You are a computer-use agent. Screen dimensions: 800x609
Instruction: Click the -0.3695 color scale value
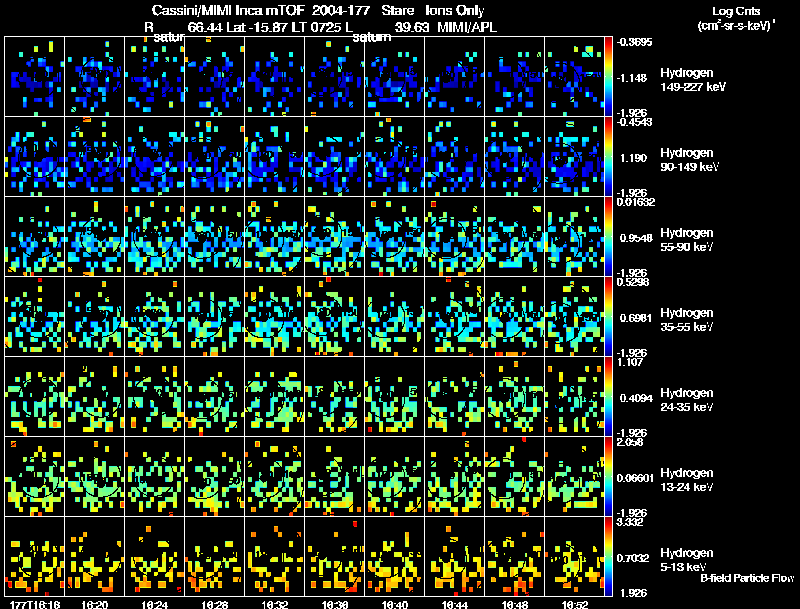coord(634,42)
